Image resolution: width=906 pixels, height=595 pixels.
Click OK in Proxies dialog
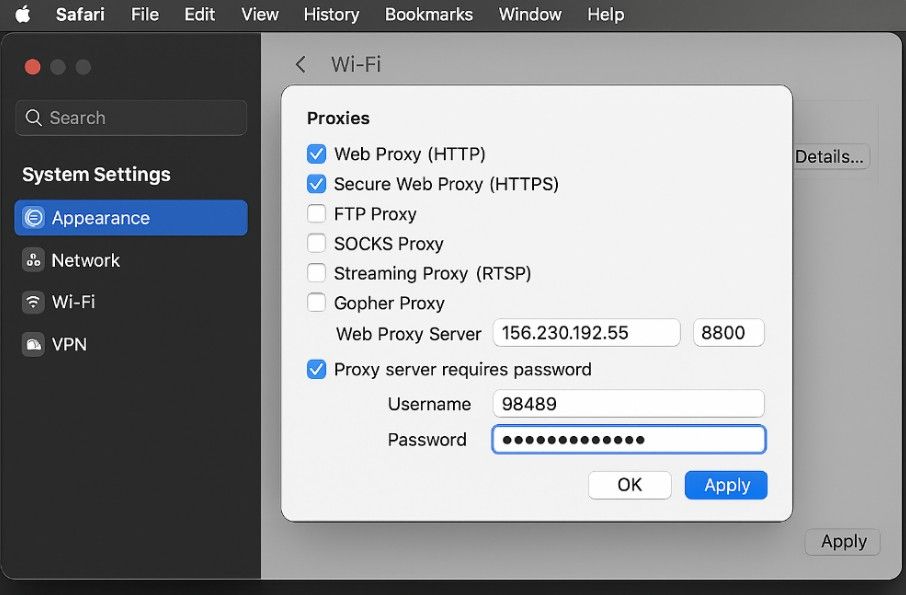(x=630, y=485)
